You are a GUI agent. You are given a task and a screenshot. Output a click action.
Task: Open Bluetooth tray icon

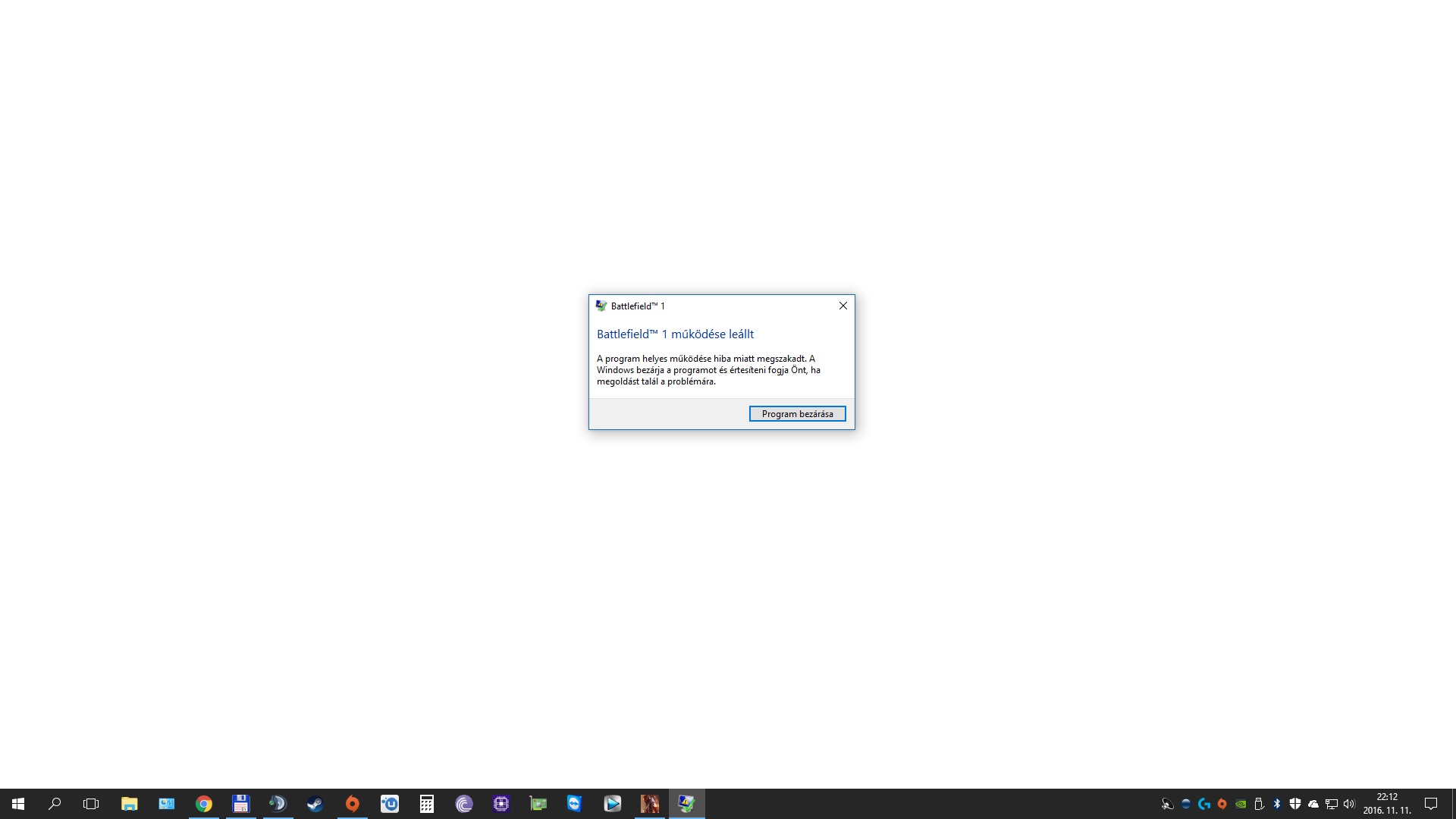pos(1277,804)
